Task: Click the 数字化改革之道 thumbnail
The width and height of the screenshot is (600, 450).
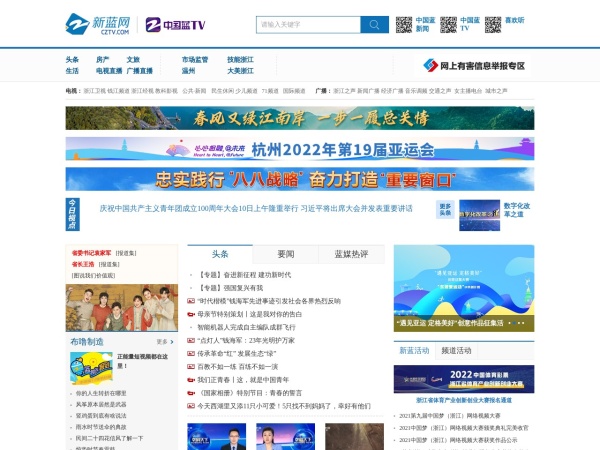Action: [482, 213]
